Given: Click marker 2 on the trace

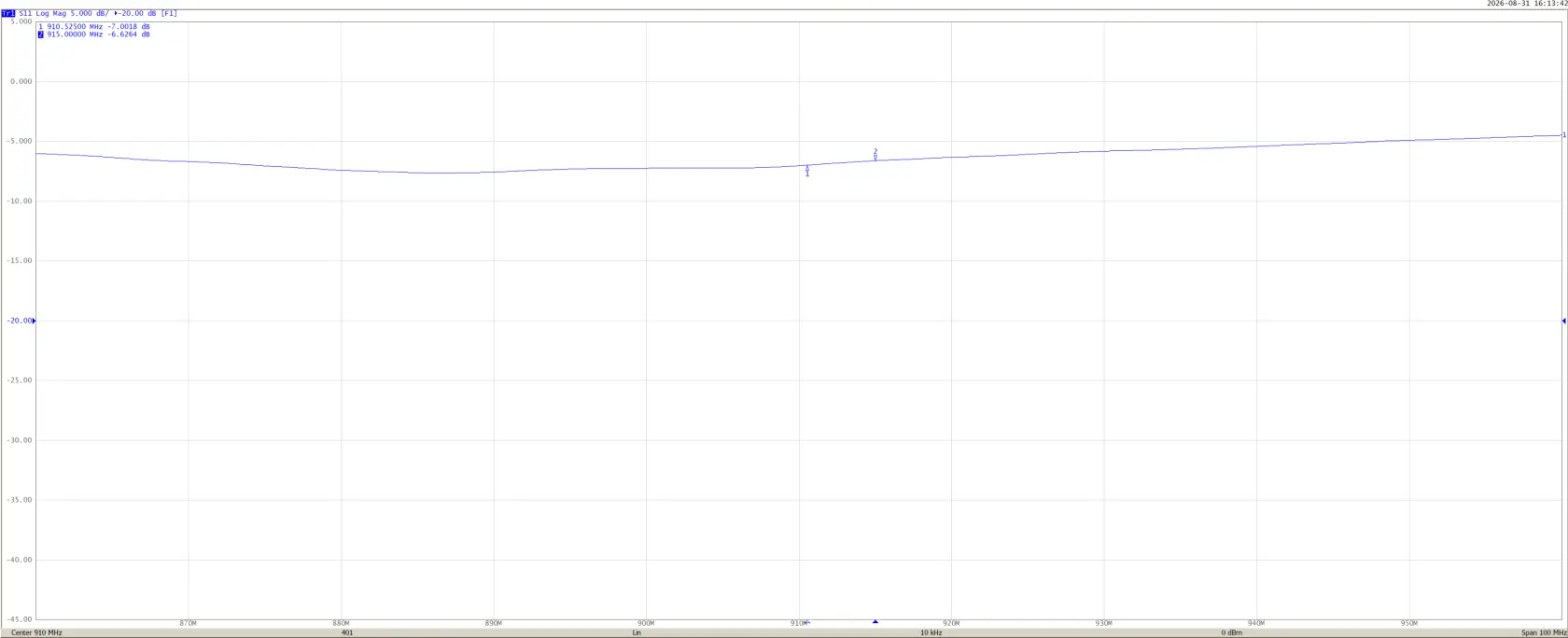Looking at the screenshot, I should pyautogui.click(x=875, y=154).
